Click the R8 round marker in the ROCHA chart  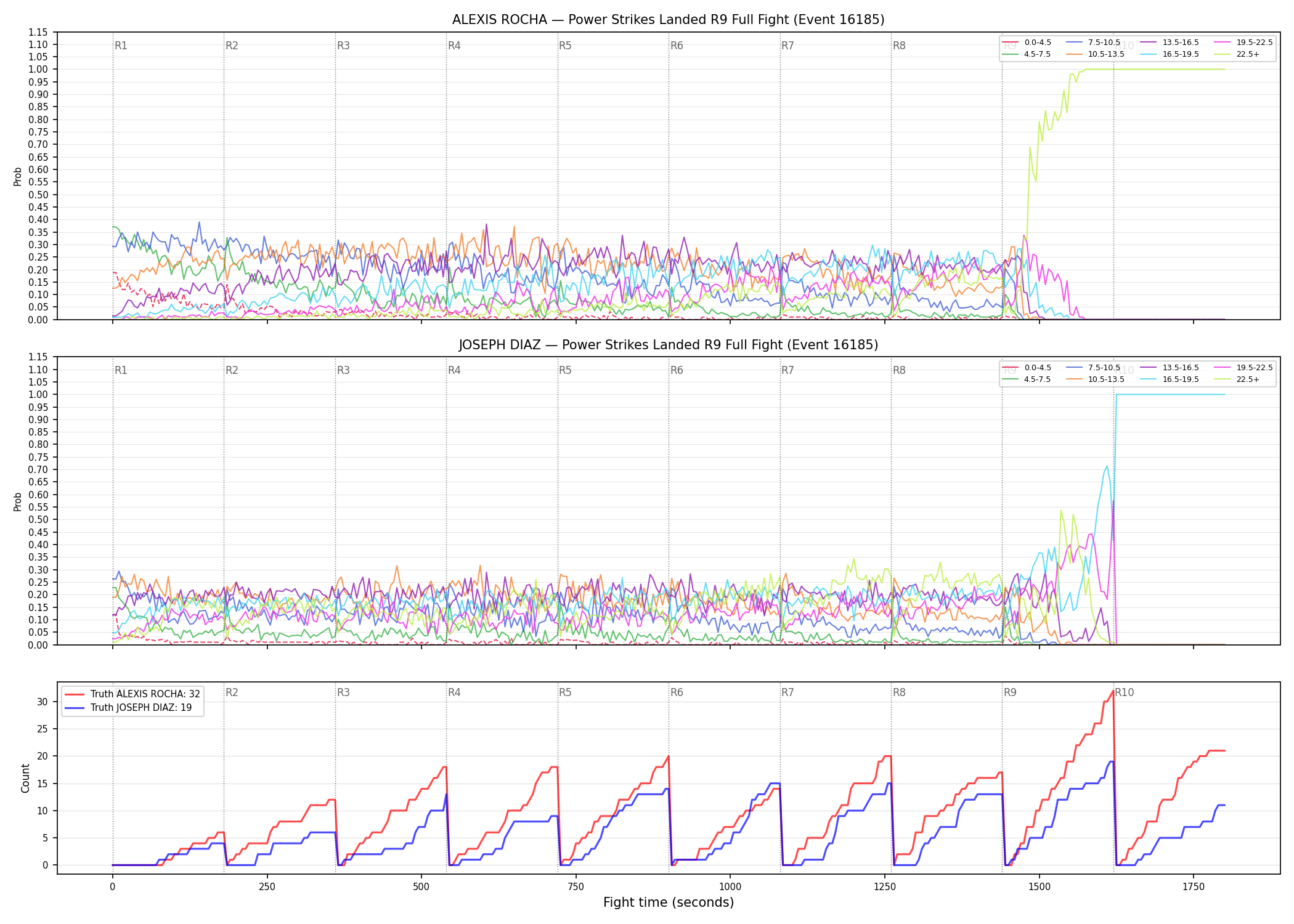tap(899, 46)
